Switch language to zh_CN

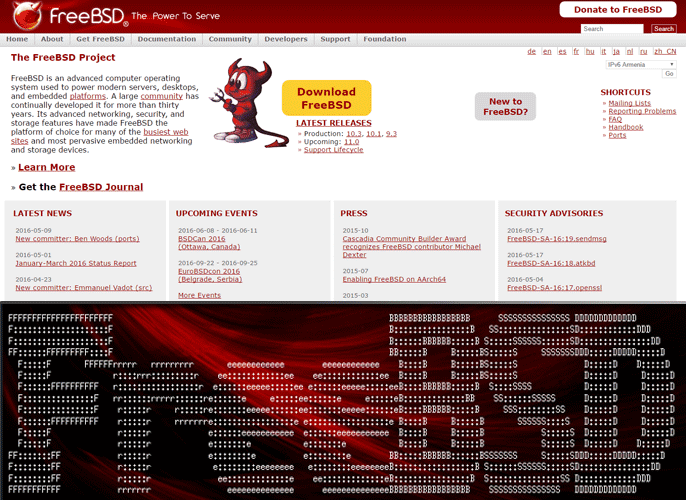coord(665,51)
